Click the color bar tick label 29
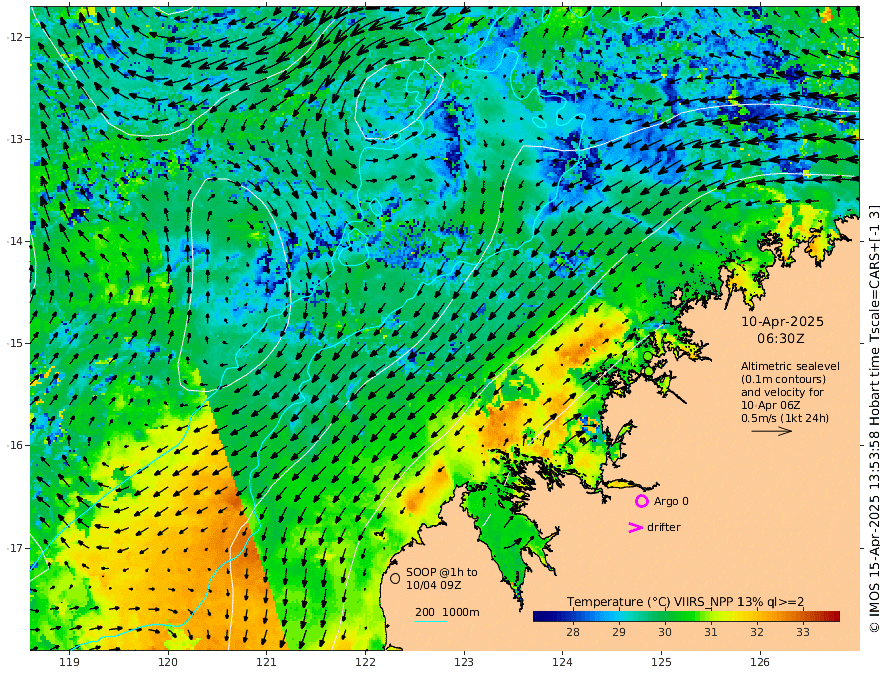This screenshot has width=880, height=680. tap(618, 632)
